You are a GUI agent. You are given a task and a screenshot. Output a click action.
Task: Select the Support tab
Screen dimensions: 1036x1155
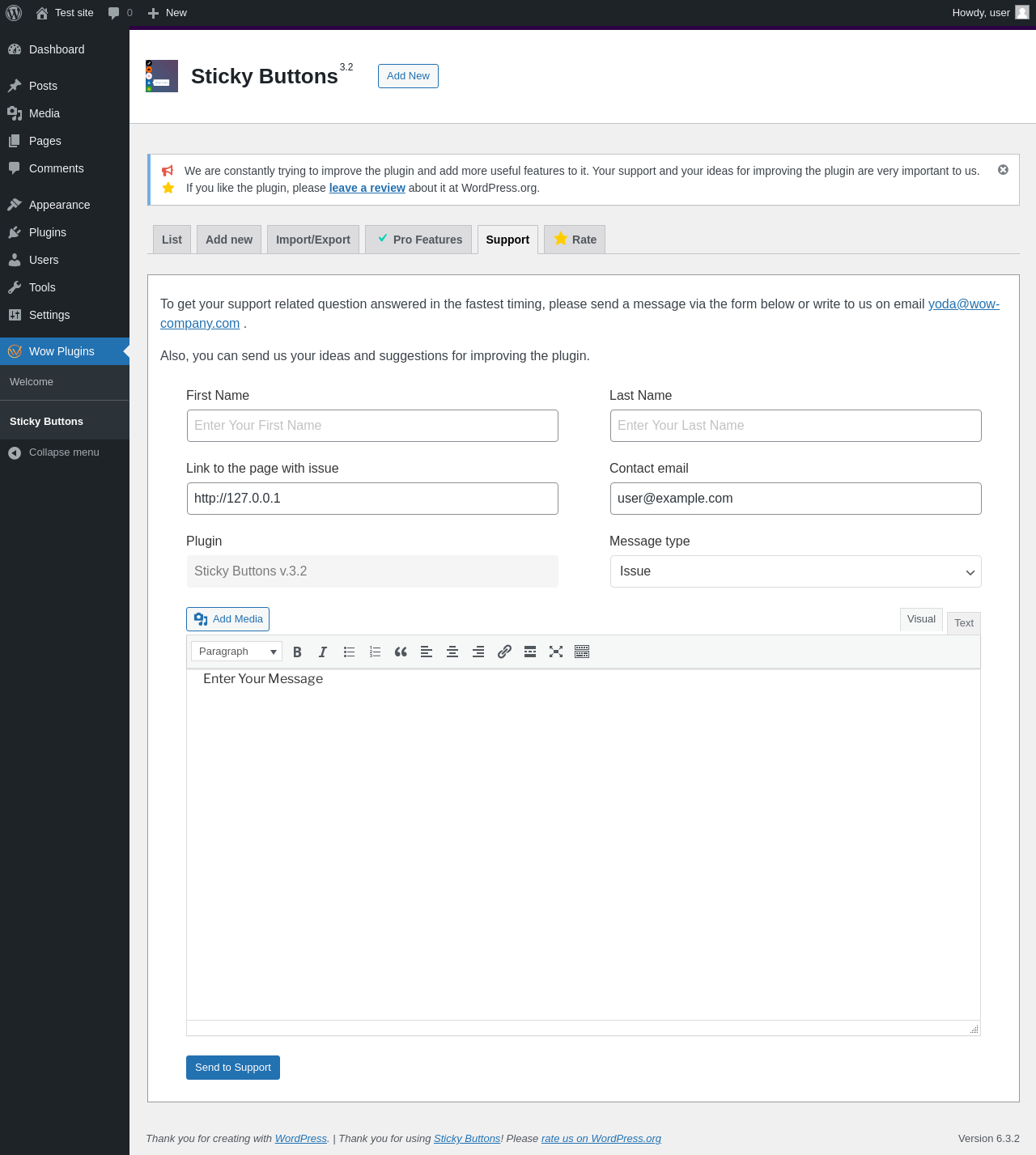[507, 240]
